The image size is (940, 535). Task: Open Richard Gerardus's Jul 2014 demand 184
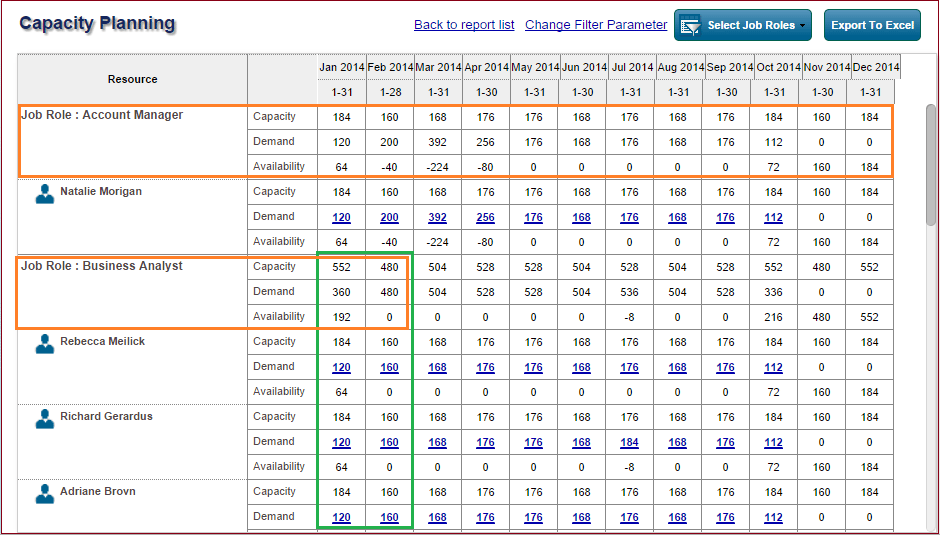(629, 442)
